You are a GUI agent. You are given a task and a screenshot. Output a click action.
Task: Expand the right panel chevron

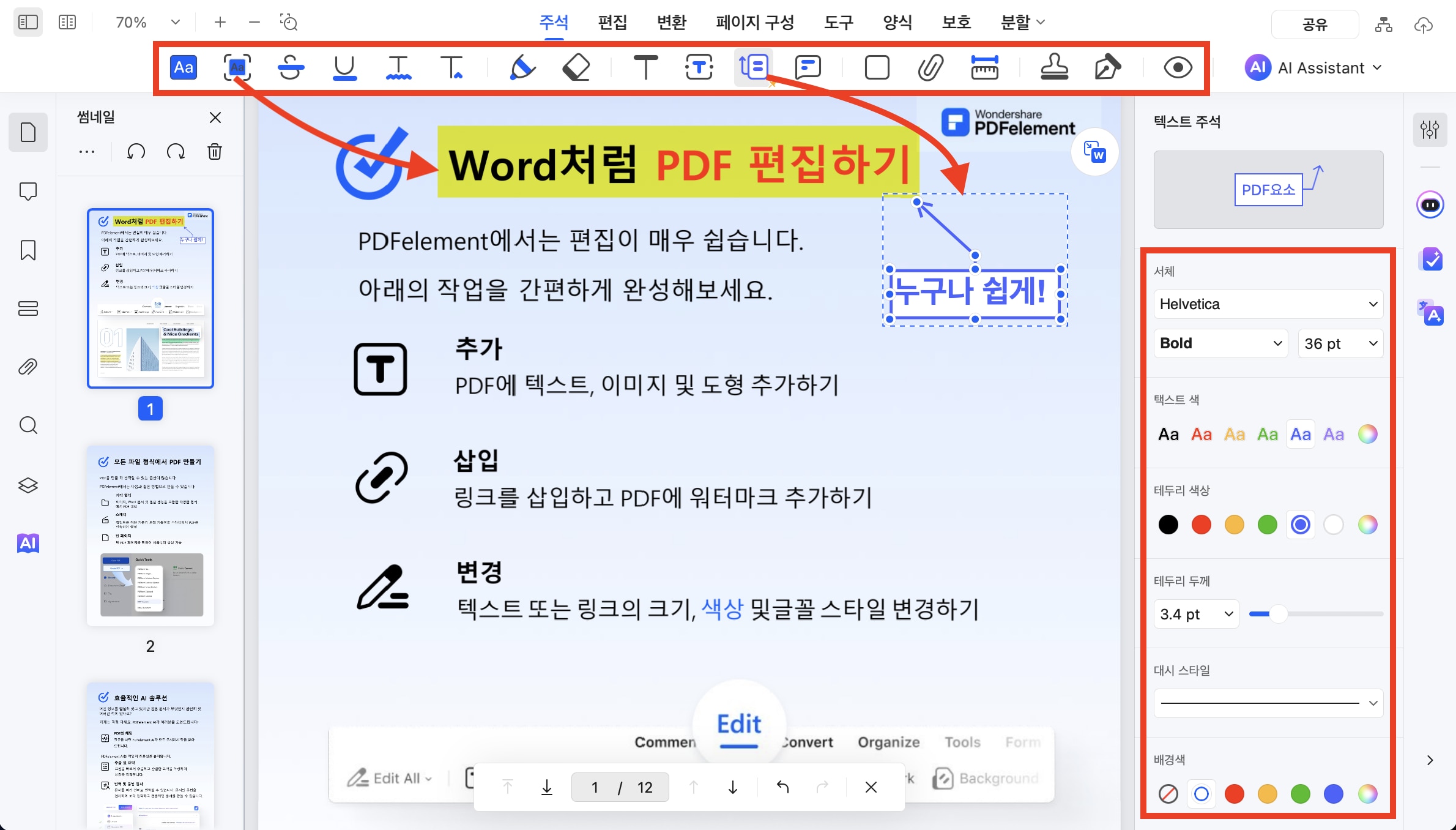(1430, 760)
